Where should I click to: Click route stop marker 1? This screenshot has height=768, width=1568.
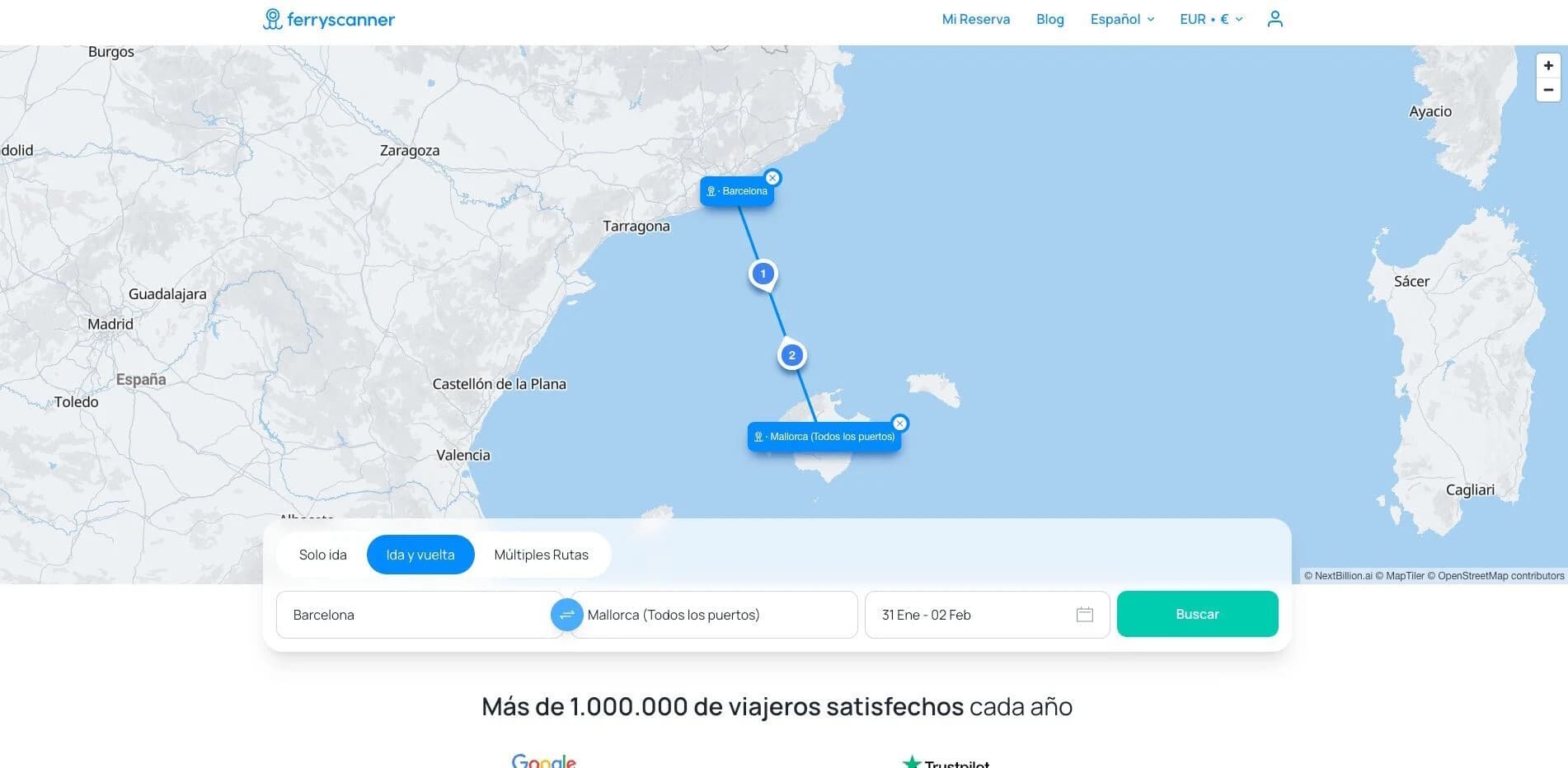[763, 274]
